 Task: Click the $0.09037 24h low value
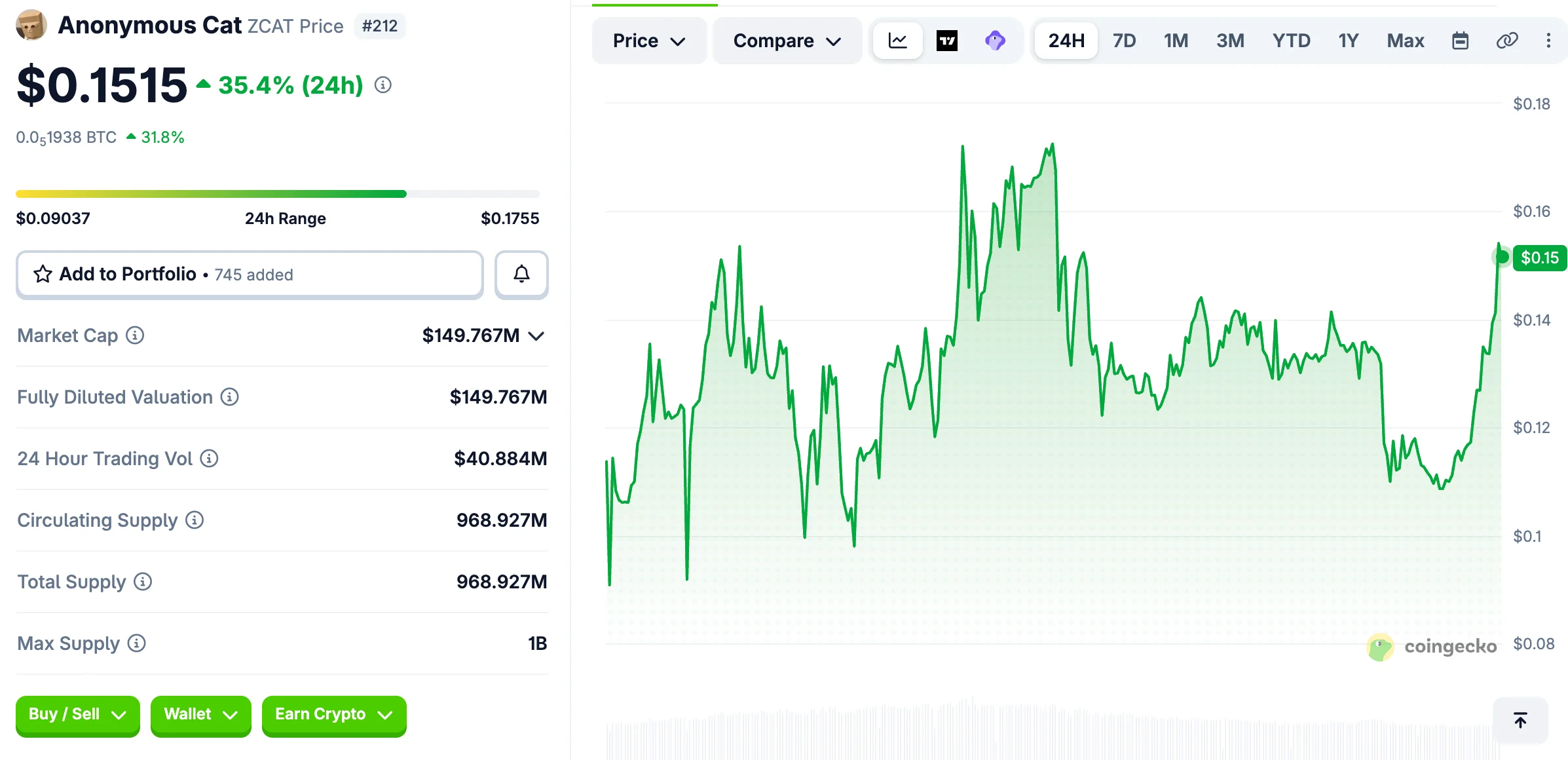pyautogui.click(x=53, y=218)
